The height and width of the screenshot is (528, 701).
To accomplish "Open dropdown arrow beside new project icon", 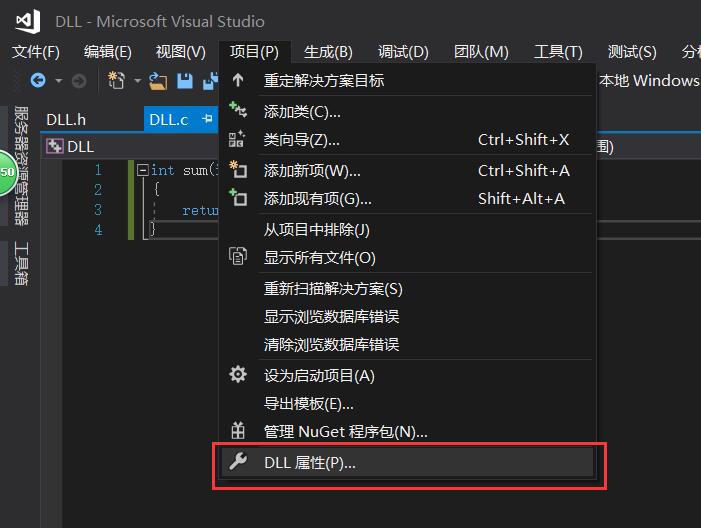I will tap(138, 81).
